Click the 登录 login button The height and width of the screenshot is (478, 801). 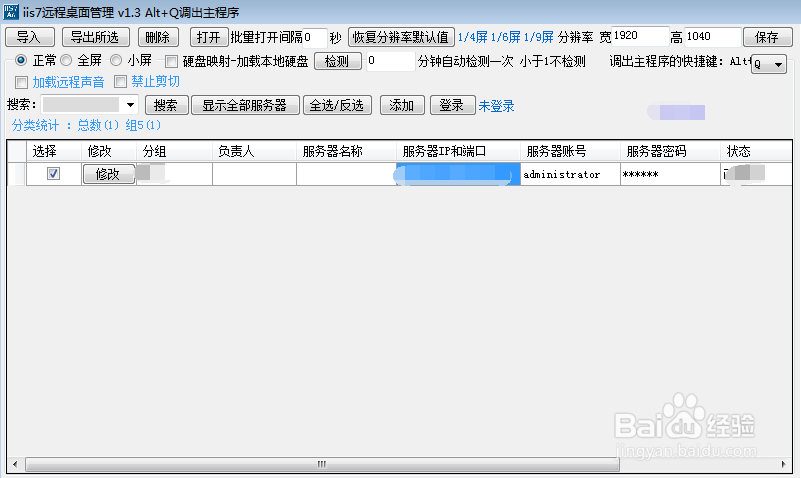(452, 105)
